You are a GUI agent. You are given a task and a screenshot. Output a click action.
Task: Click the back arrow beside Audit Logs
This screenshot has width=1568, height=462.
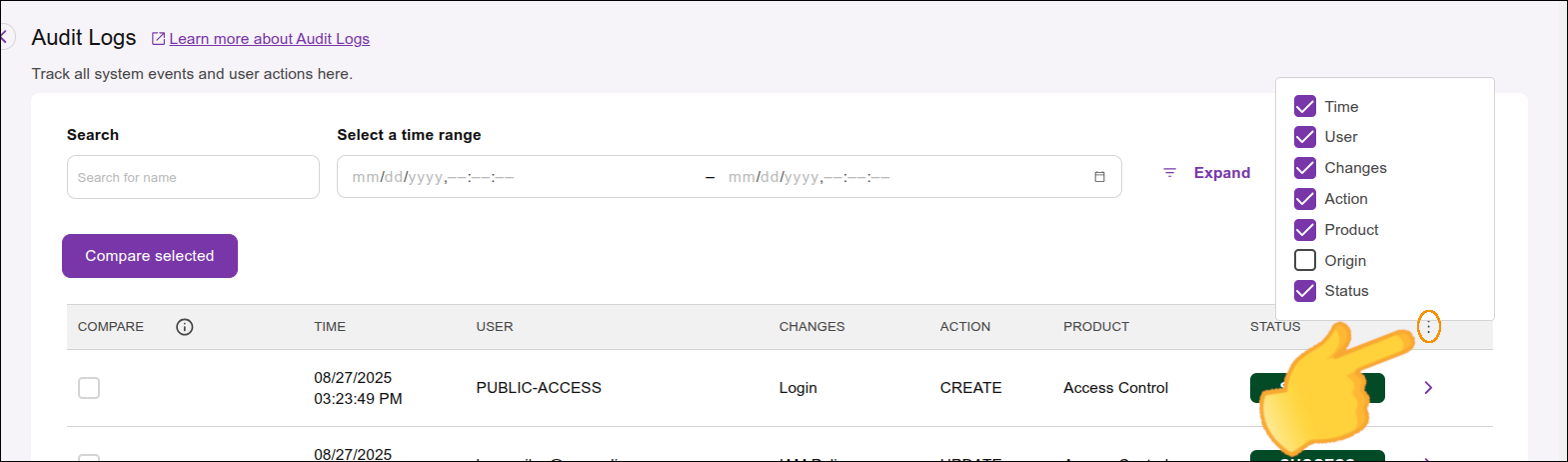pos(4,38)
